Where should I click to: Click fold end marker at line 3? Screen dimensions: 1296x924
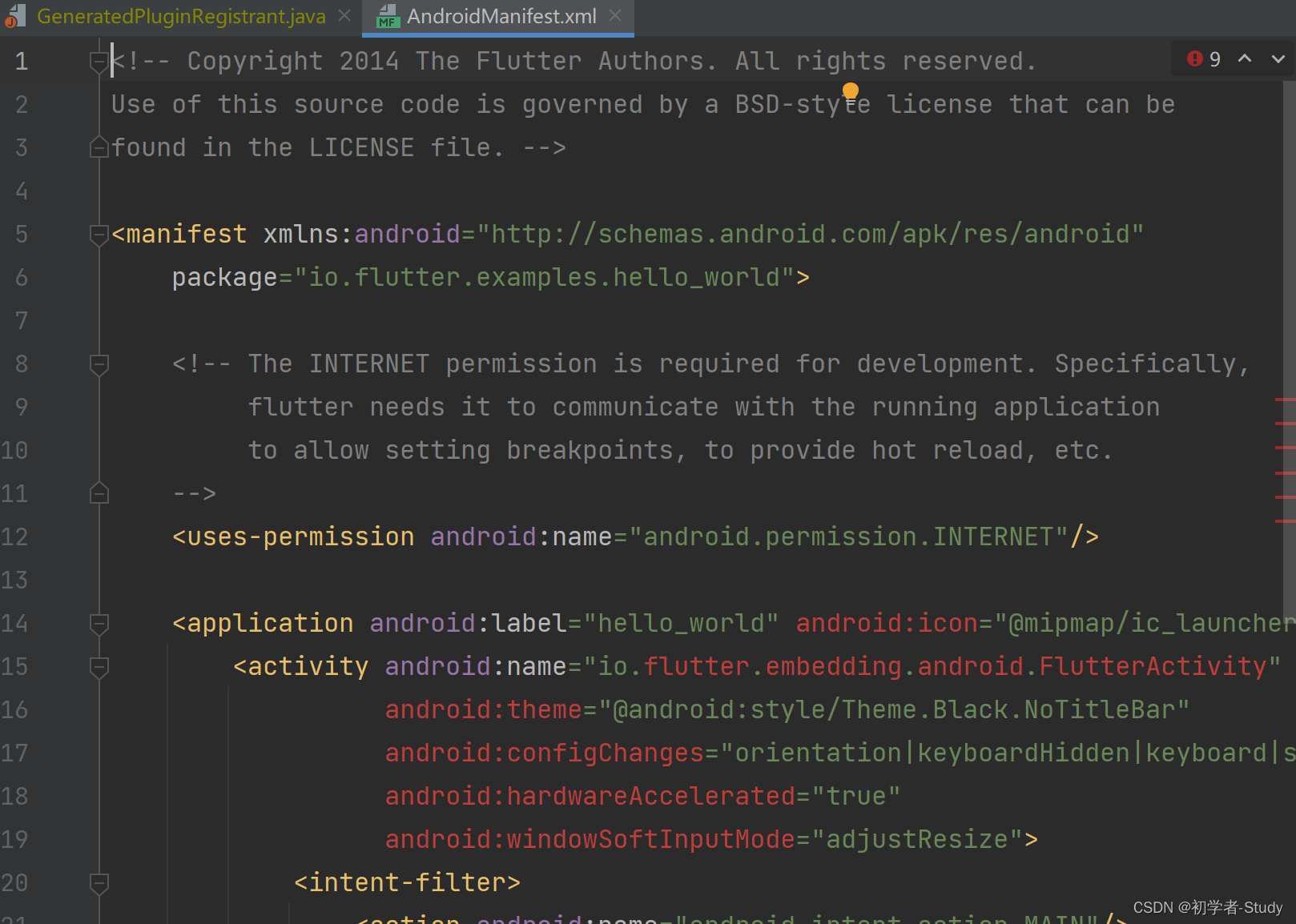tap(99, 147)
